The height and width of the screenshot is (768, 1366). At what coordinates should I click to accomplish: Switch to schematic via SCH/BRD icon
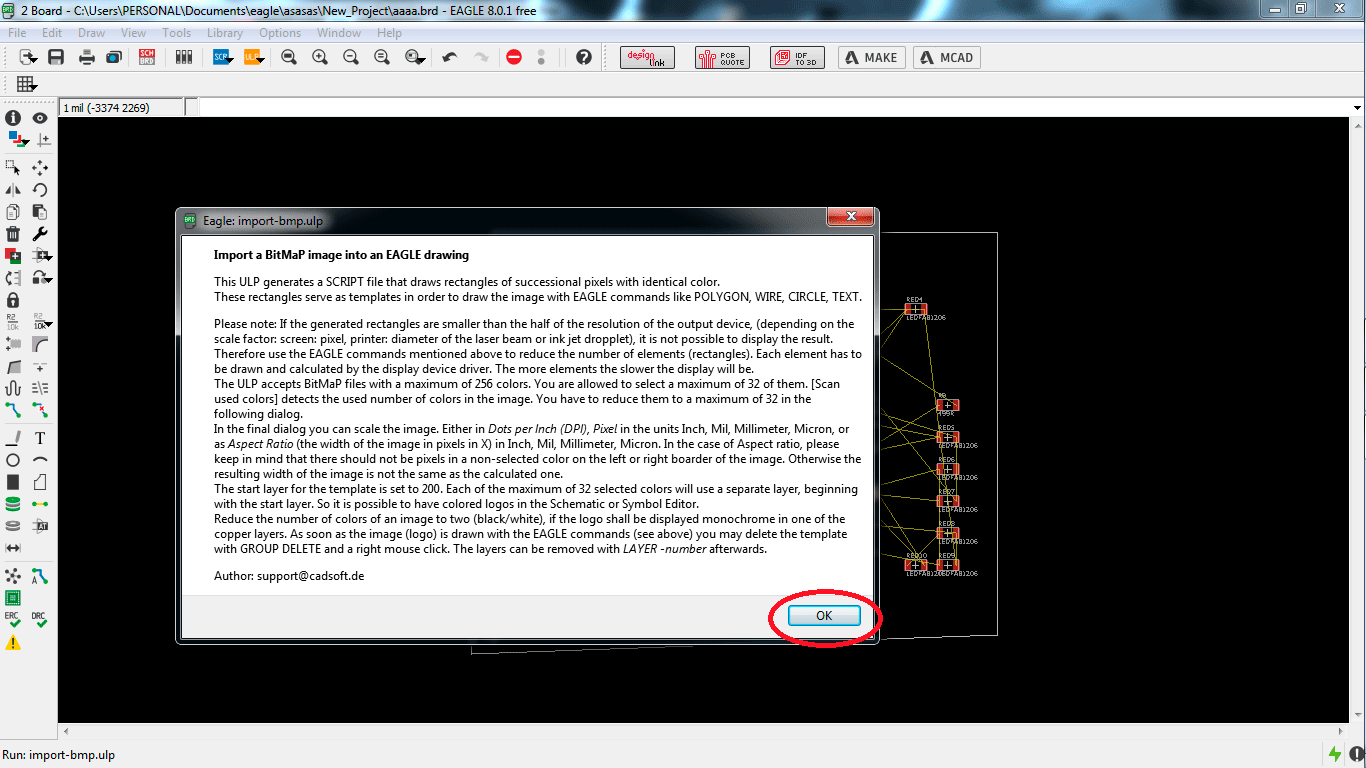pyautogui.click(x=147, y=58)
